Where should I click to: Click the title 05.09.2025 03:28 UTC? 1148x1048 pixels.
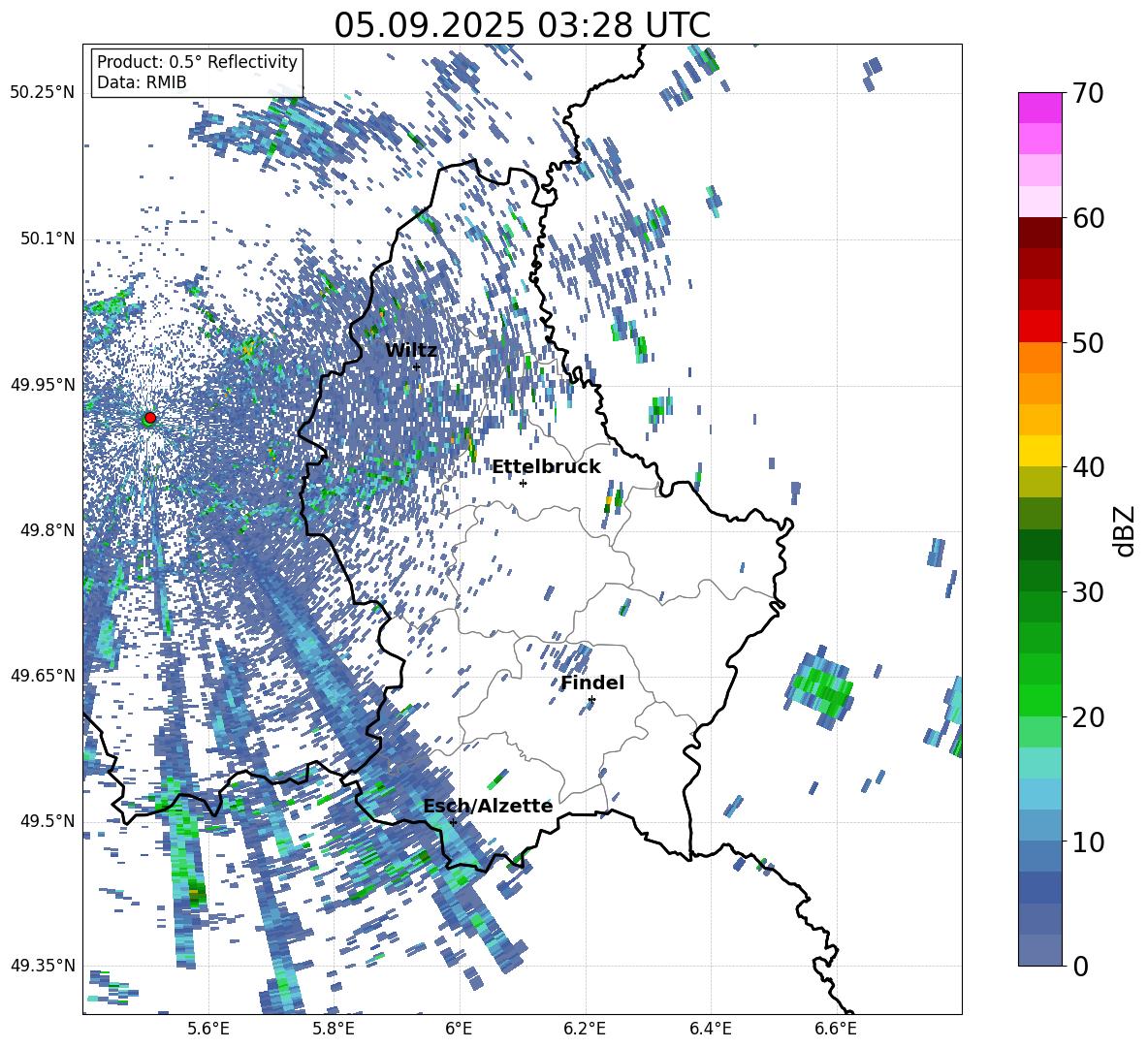[522, 25]
